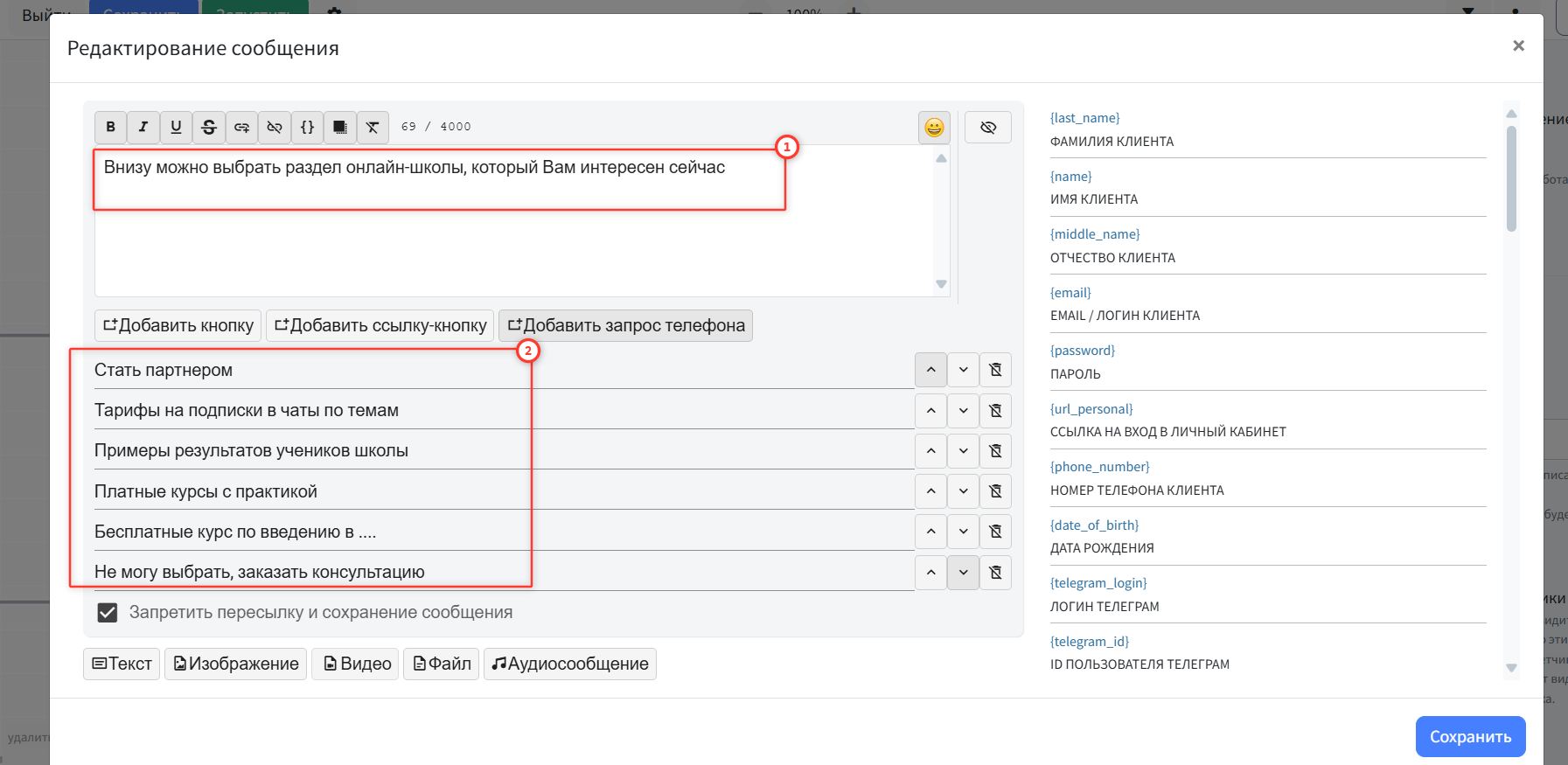Move 'Платные курсы с практикой' up
This screenshot has width=1568, height=765.
coord(930,491)
